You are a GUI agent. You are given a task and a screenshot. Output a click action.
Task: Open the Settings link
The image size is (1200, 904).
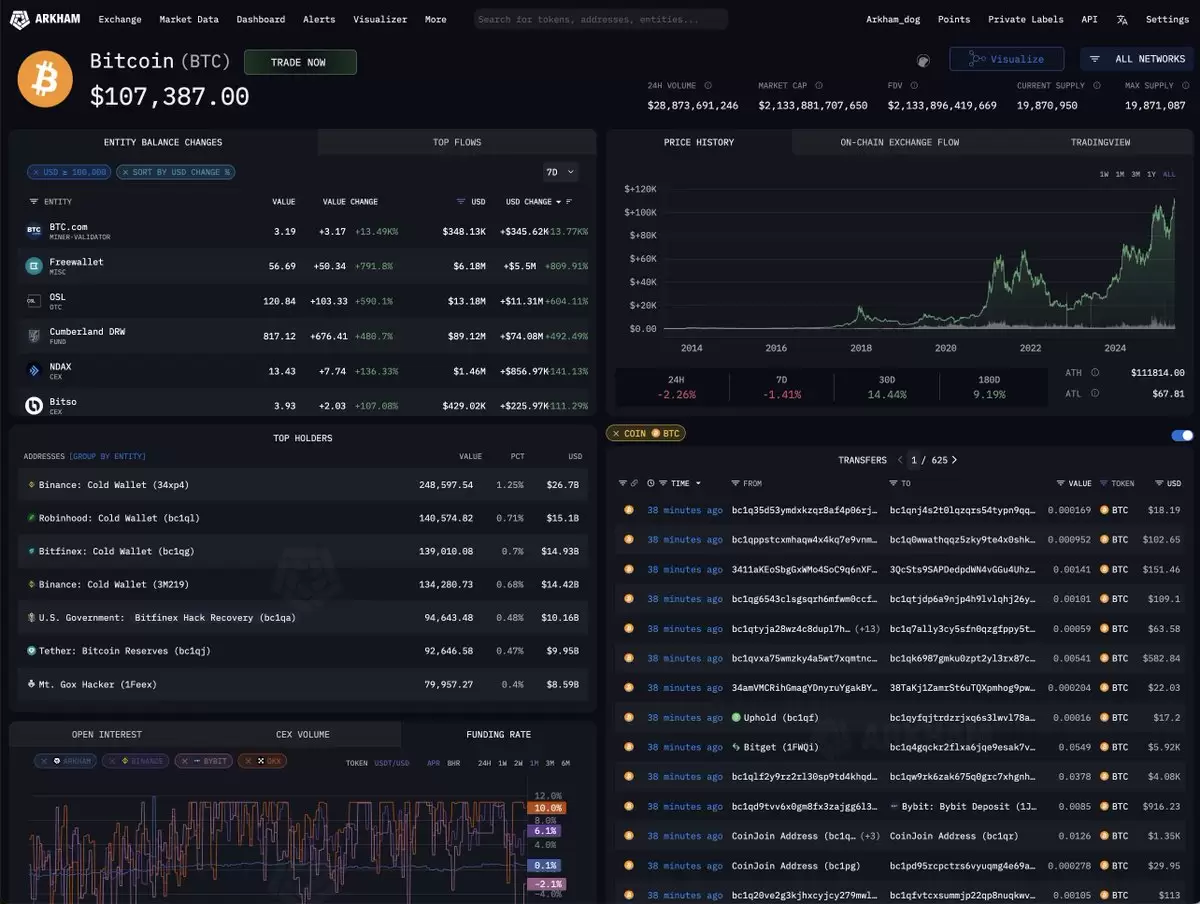1167,19
